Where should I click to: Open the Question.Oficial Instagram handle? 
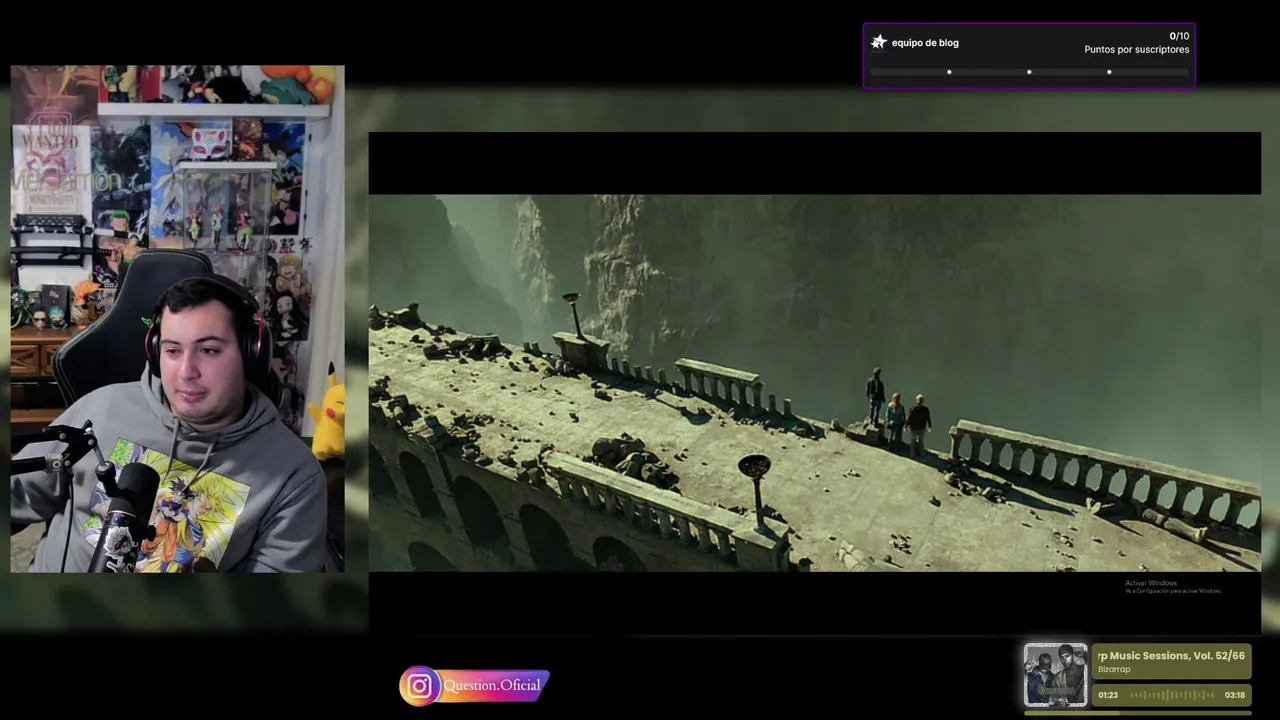coord(492,686)
